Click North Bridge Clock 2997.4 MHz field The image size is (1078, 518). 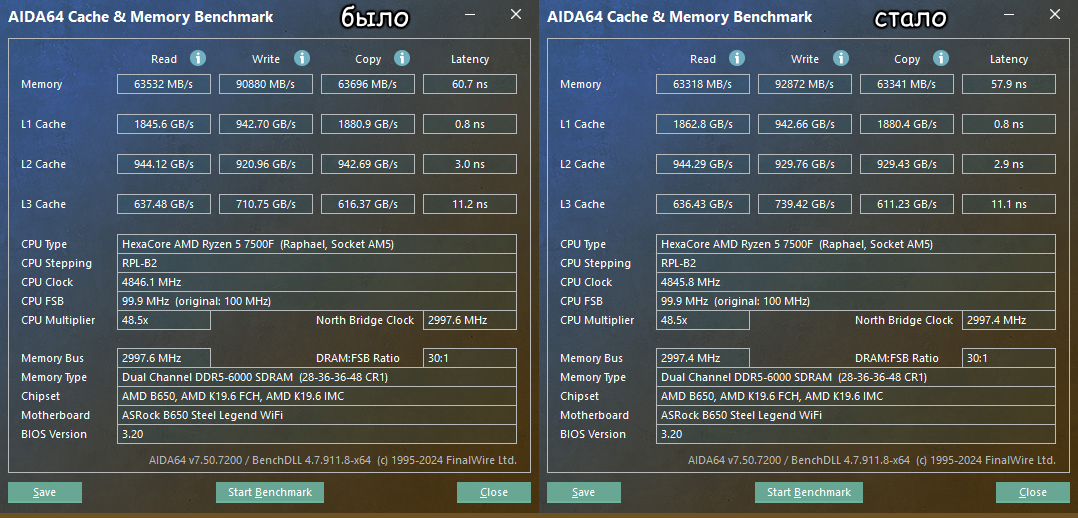coord(1009,321)
